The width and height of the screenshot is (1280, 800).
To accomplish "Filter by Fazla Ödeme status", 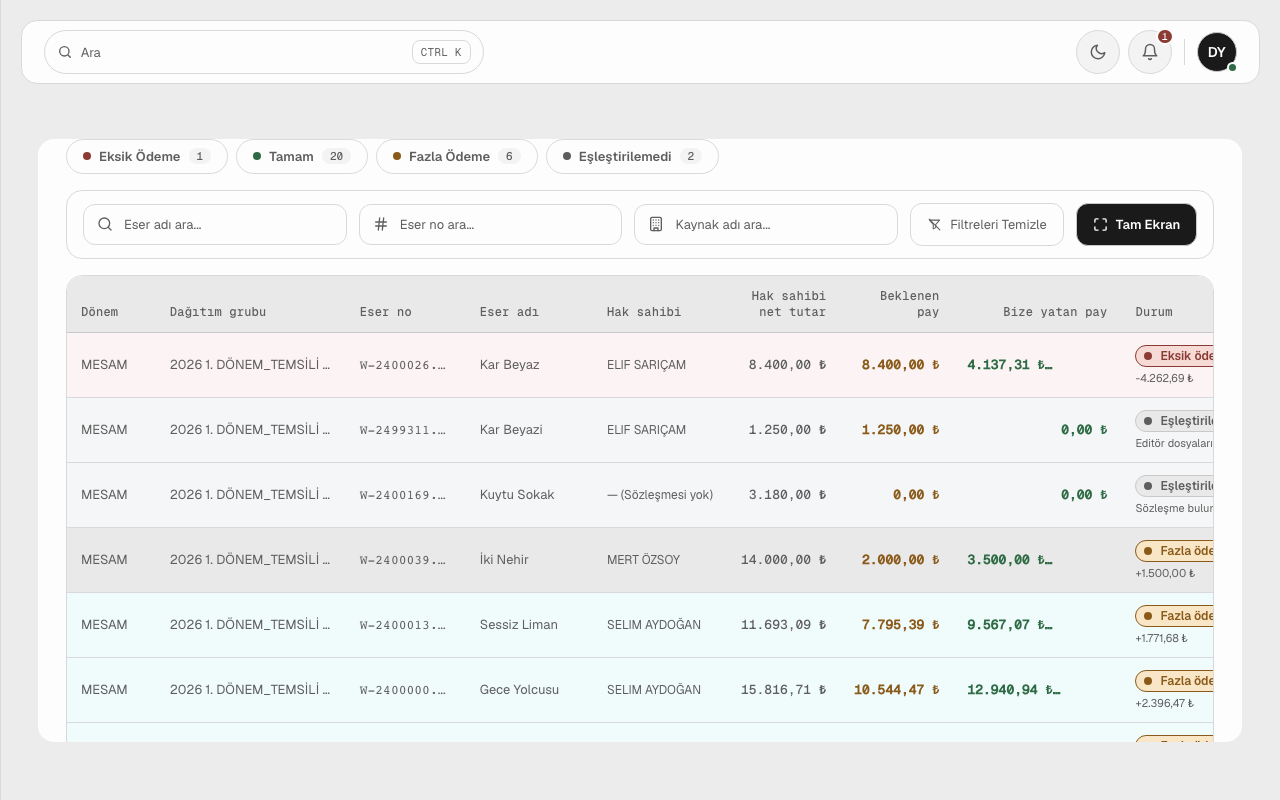I will click(457, 156).
